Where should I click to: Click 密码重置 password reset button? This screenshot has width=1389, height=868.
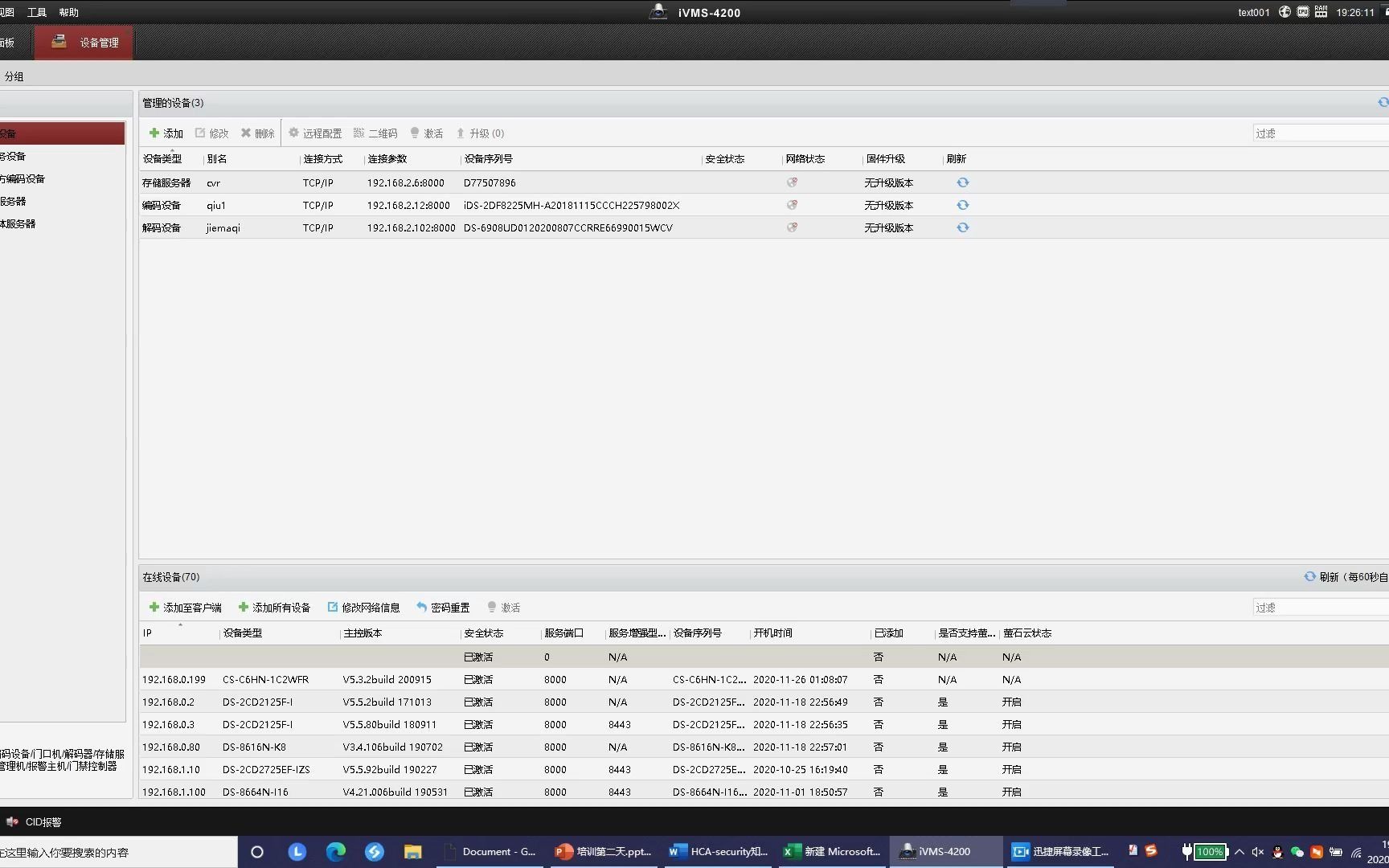click(x=443, y=608)
